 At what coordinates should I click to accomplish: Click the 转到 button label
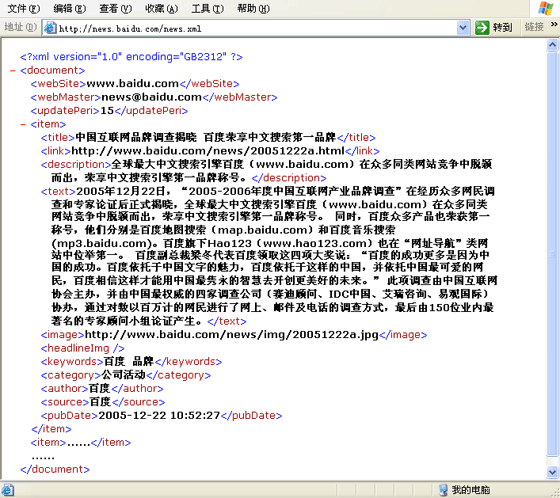[x=502, y=28]
